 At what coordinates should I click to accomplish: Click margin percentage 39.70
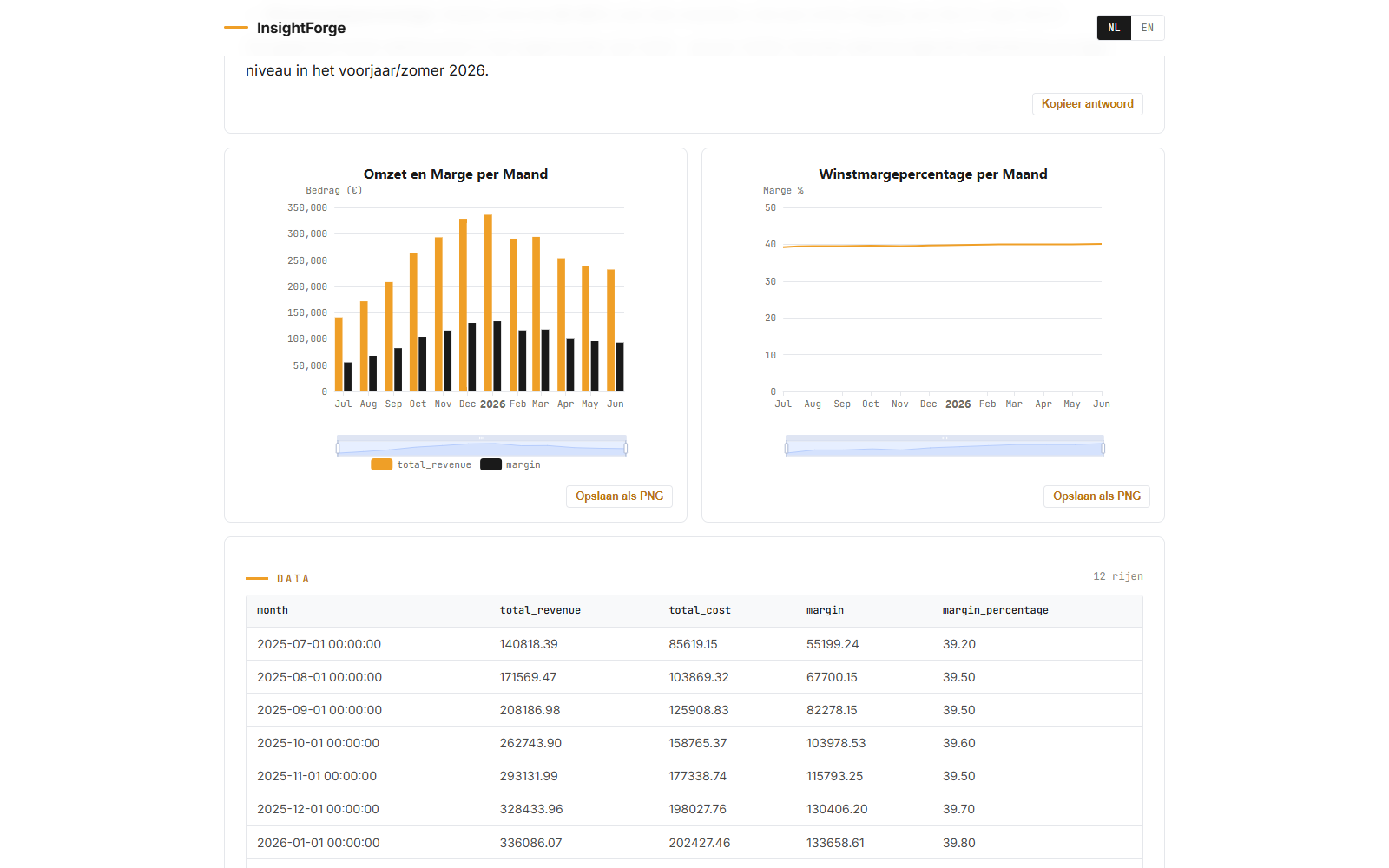pos(959,809)
